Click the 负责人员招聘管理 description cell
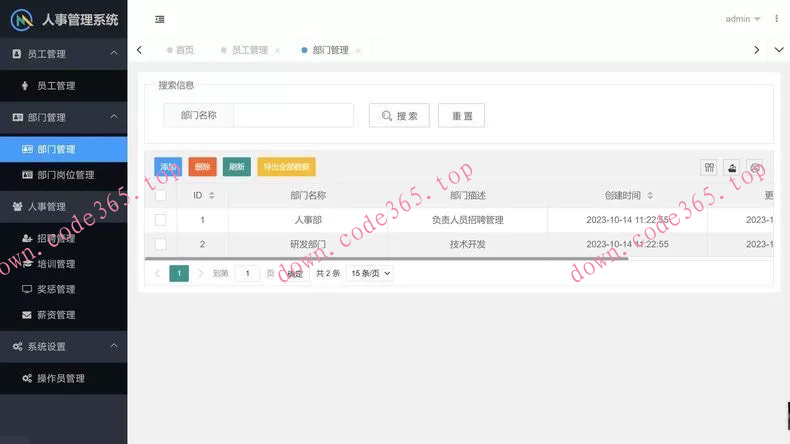 coord(468,220)
